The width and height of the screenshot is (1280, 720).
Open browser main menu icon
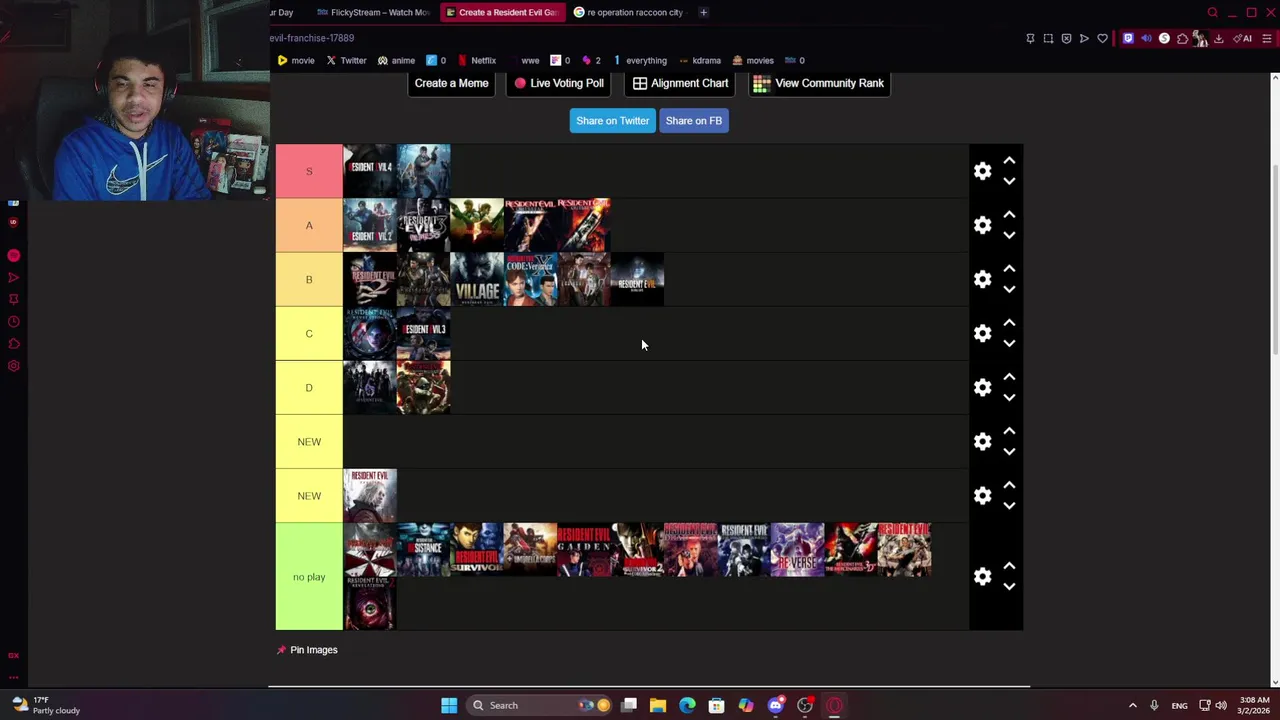tap(1267, 38)
